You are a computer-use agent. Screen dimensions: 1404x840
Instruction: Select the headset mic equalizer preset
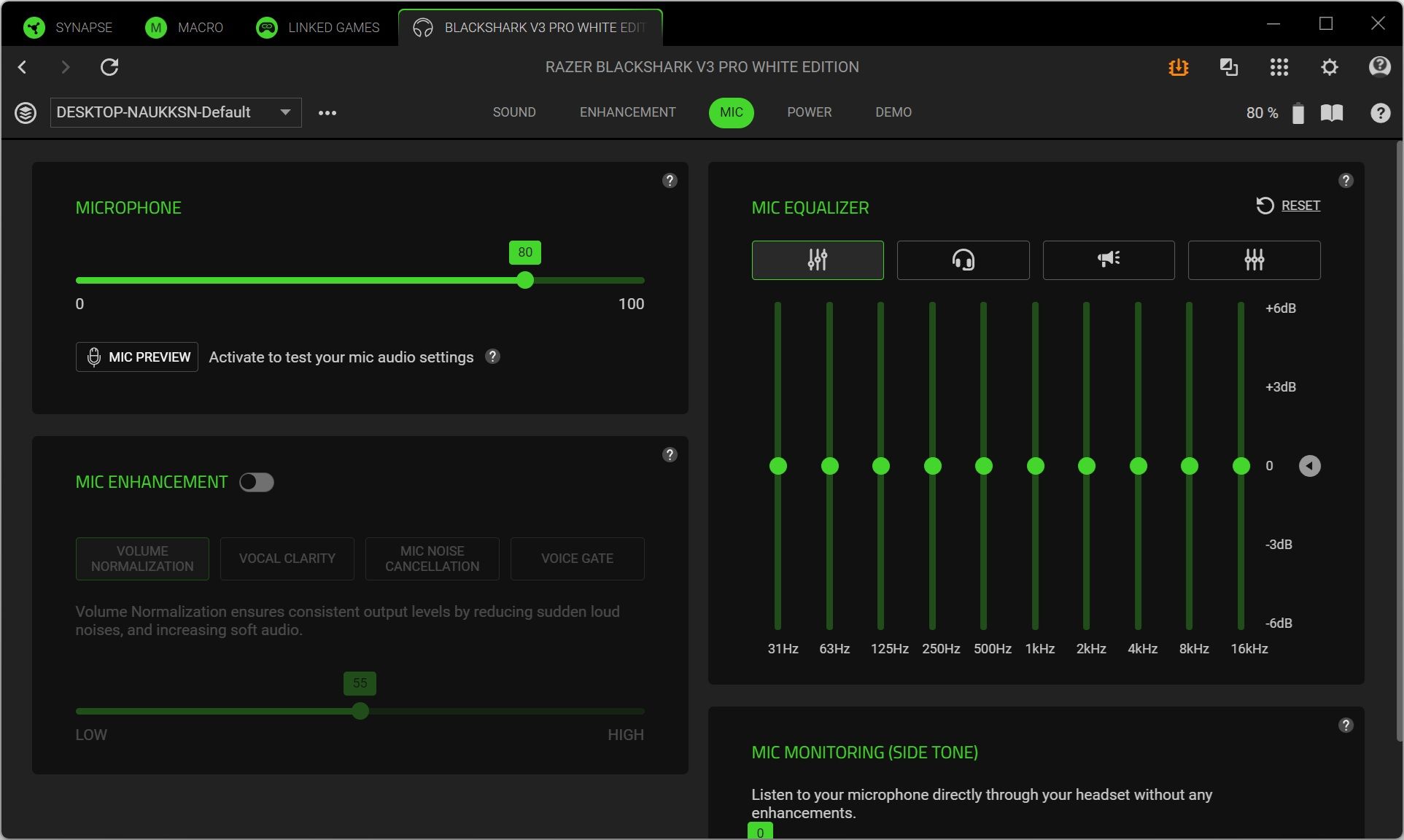click(x=963, y=260)
